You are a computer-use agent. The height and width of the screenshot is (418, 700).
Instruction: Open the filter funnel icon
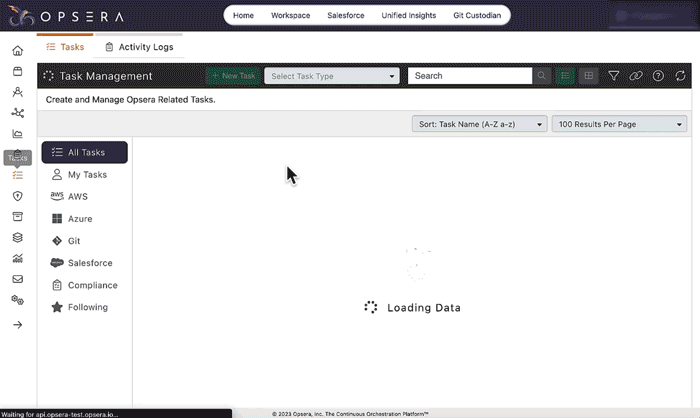[x=614, y=76]
